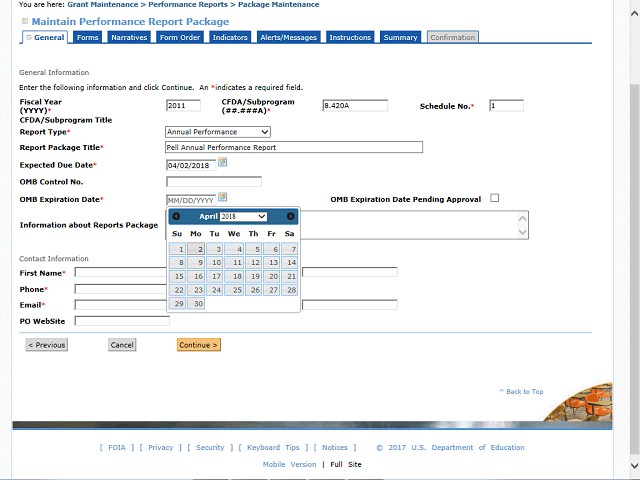
Task: Open the calendar year 2018 dropdown
Action: 243,216
